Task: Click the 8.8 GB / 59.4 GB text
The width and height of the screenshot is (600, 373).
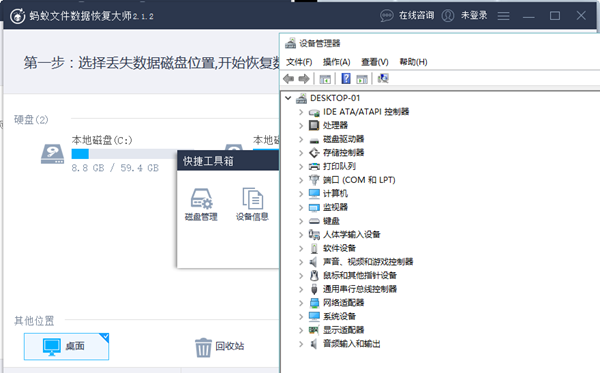Action: (115, 168)
